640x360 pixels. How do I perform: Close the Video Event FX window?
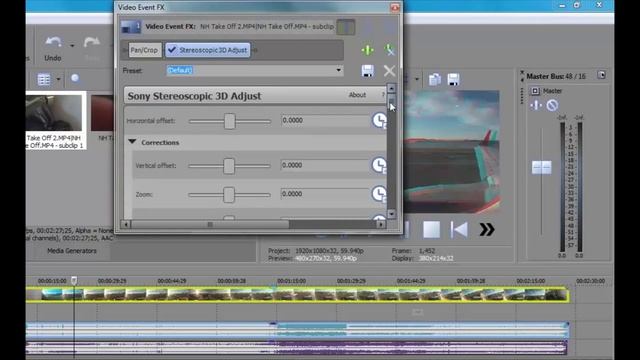(395, 7)
